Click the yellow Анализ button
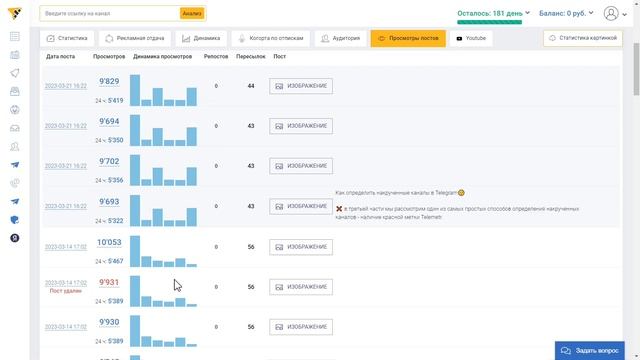This screenshot has height=360, width=640. pos(192,13)
